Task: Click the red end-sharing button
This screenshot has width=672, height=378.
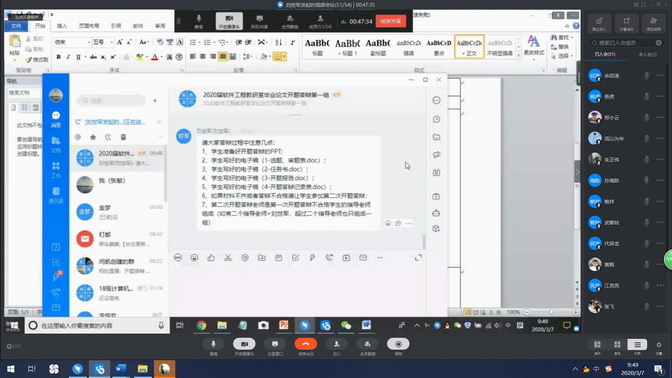Action: click(391, 21)
